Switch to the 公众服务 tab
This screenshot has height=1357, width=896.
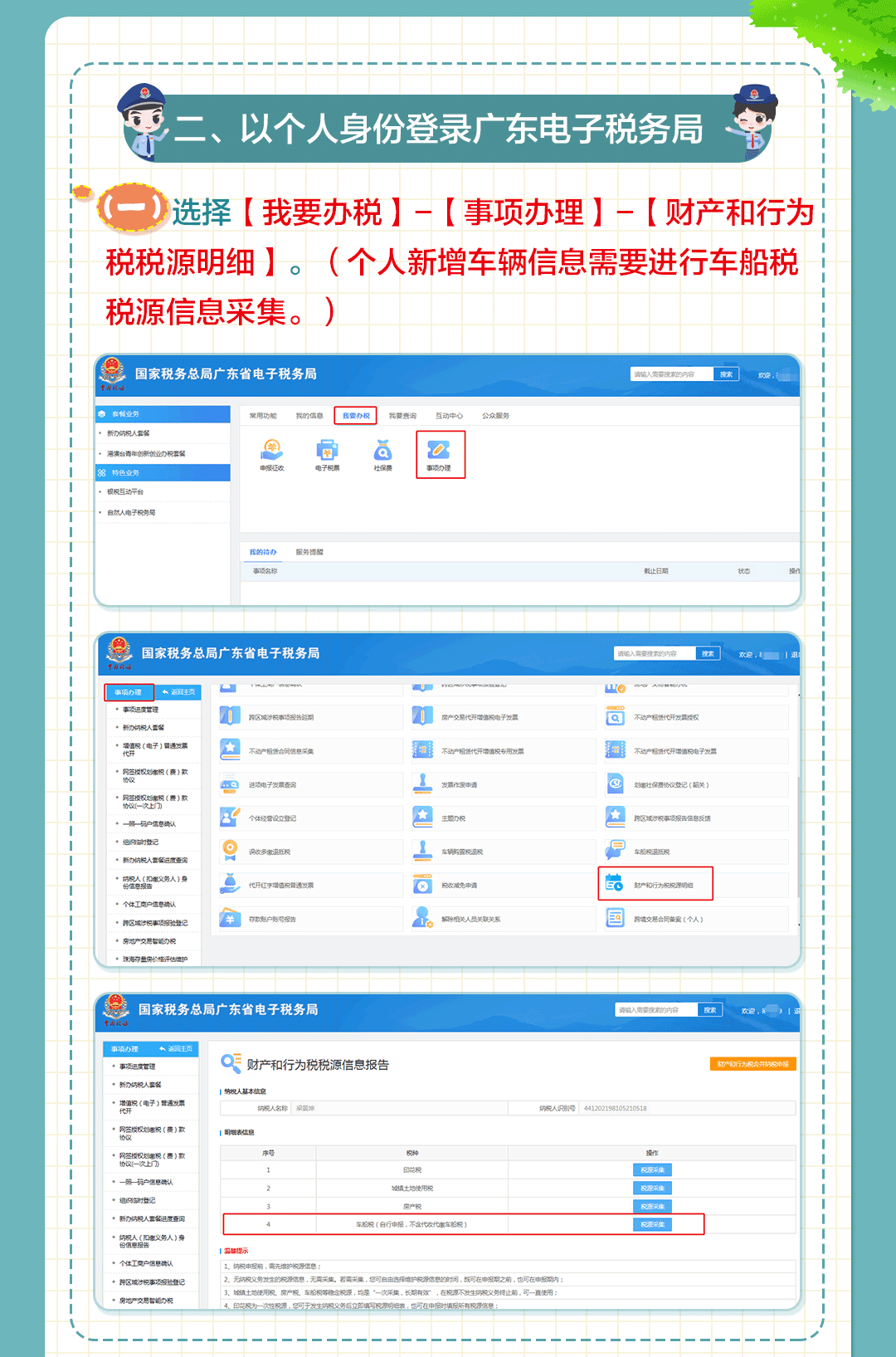[496, 416]
